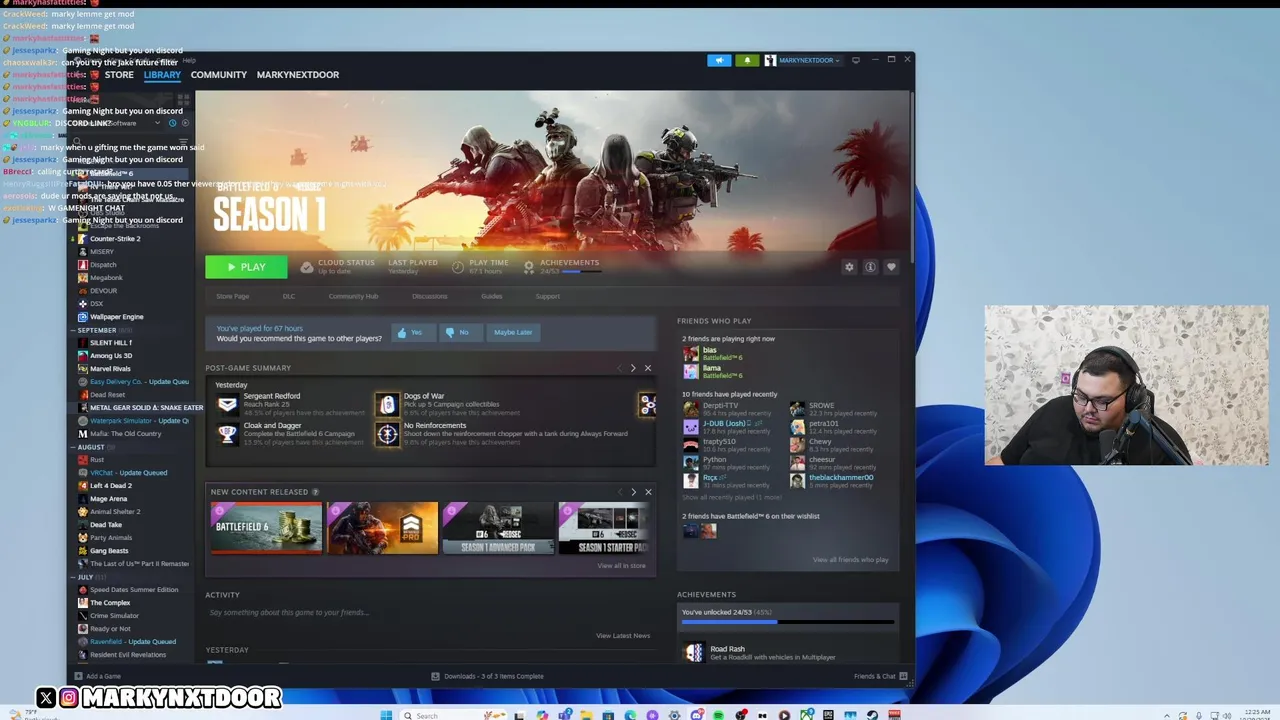Open Season 1 Starter Pack thumbnail
This screenshot has width=1280, height=720.
click(x=604, y=528)
